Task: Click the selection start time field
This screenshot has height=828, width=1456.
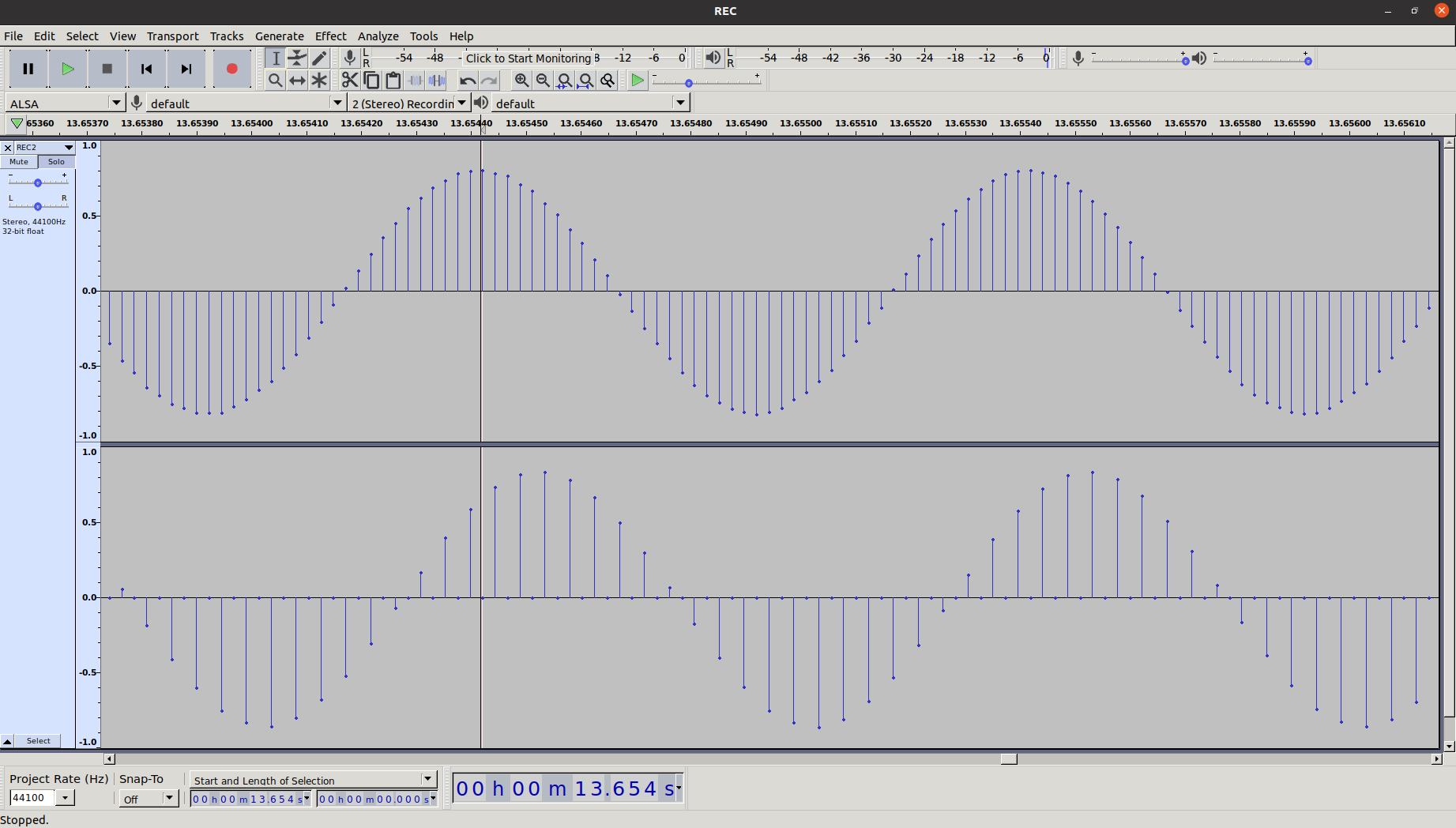Action: (250, 799)
